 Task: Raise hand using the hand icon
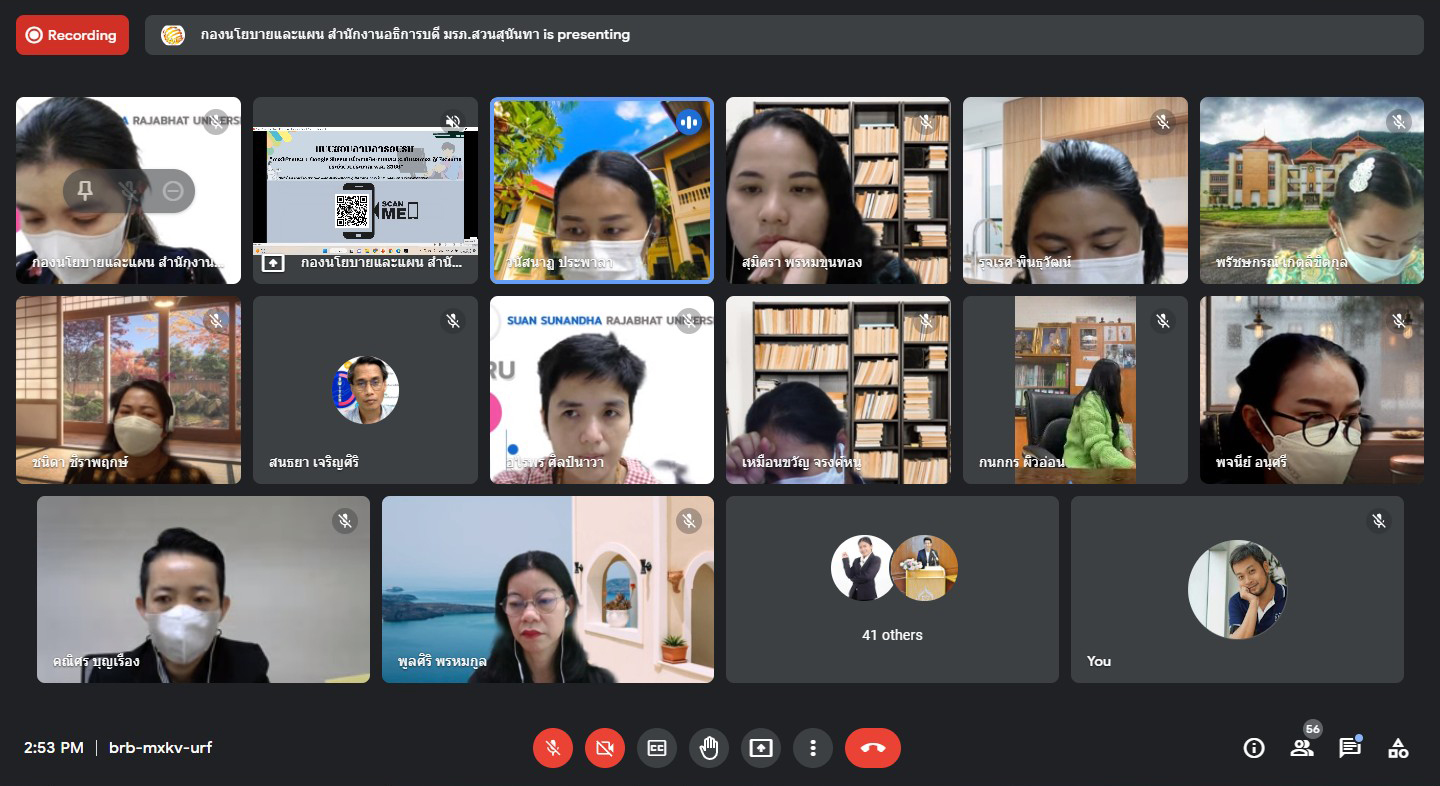[709, 748]
